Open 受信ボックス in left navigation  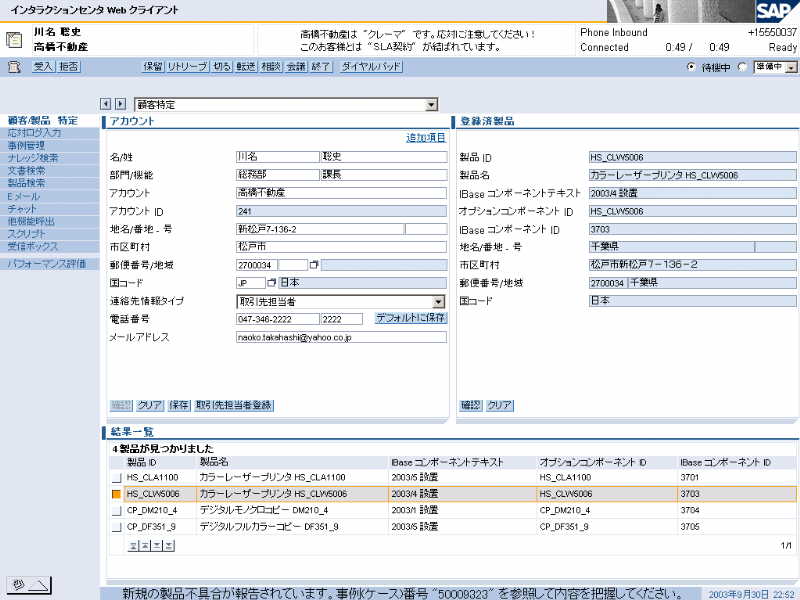click(33, 246)
